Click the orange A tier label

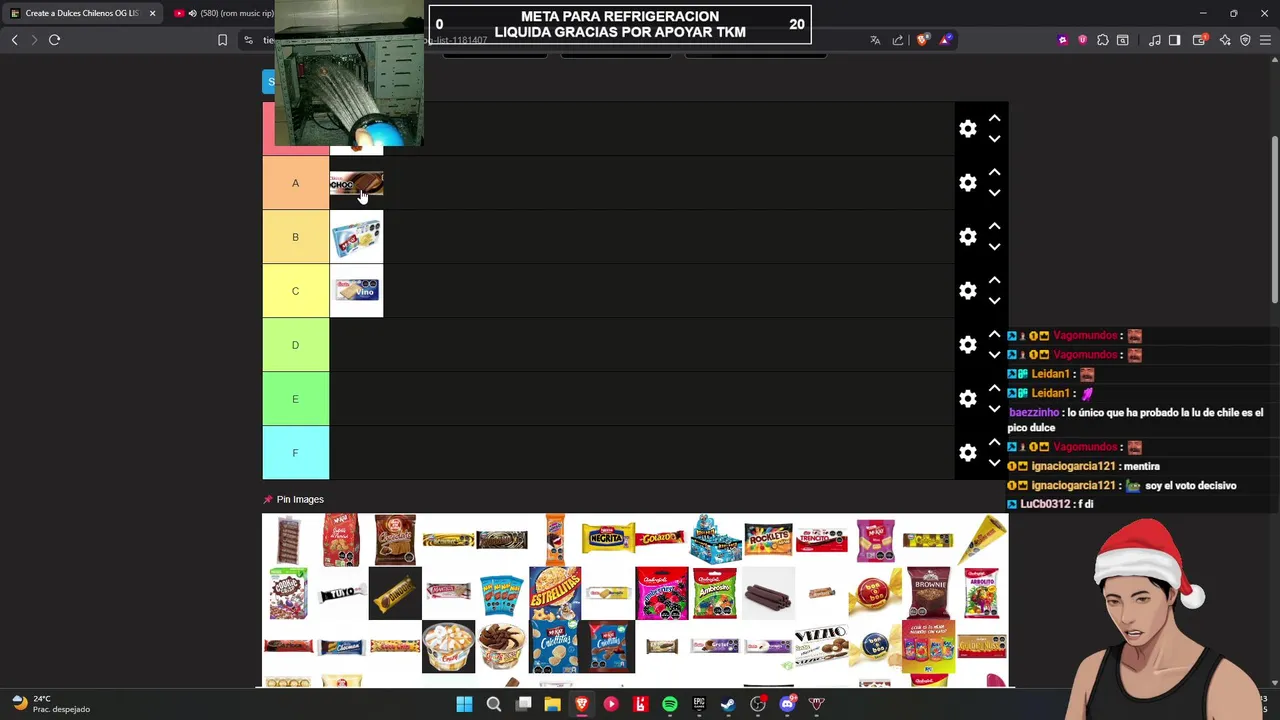[x=295, y=183]
